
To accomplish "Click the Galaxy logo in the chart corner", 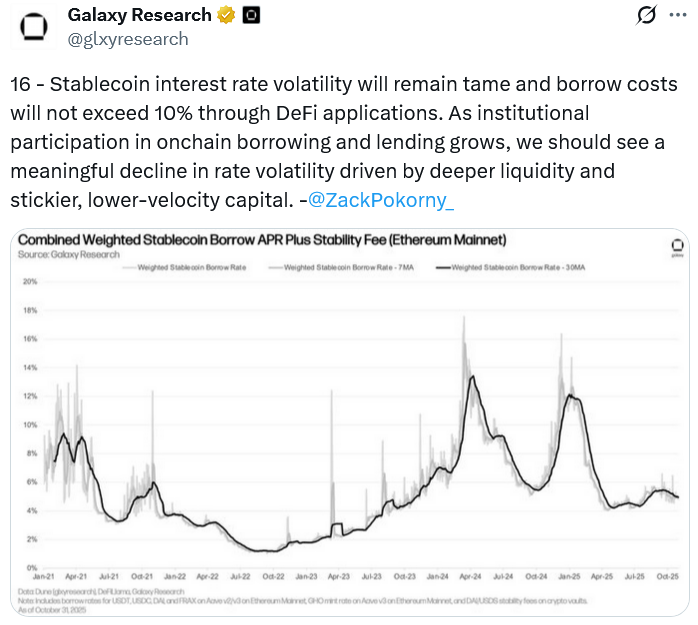I will click(x=678, y=247).
